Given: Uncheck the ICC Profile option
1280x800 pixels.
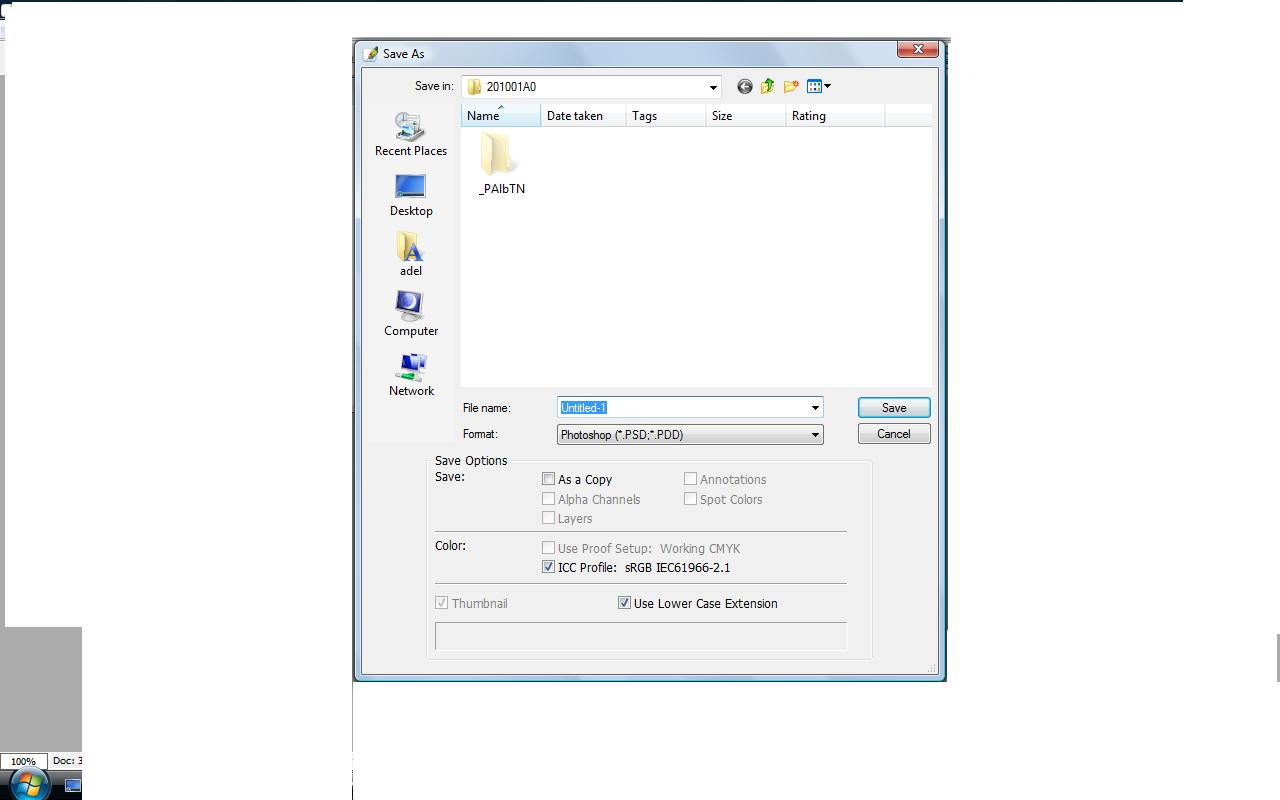Looking at the screenshot, I should tap(548, 567).
